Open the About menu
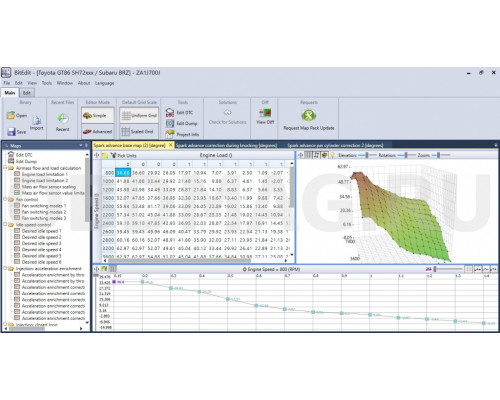The height and width of the screenshot is (400, 500). click(x=84, y=83)
